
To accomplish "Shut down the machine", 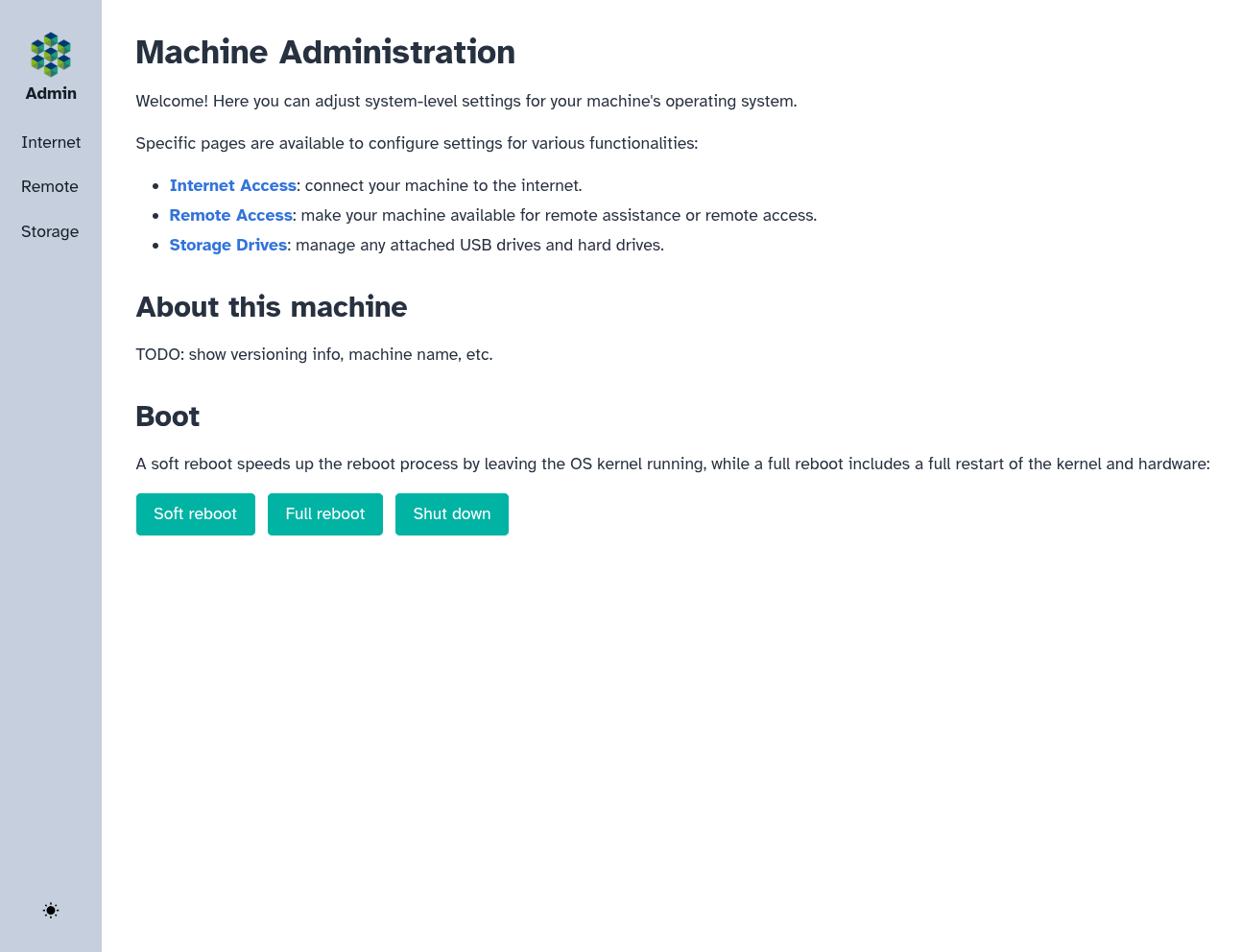I will point(451,513).
